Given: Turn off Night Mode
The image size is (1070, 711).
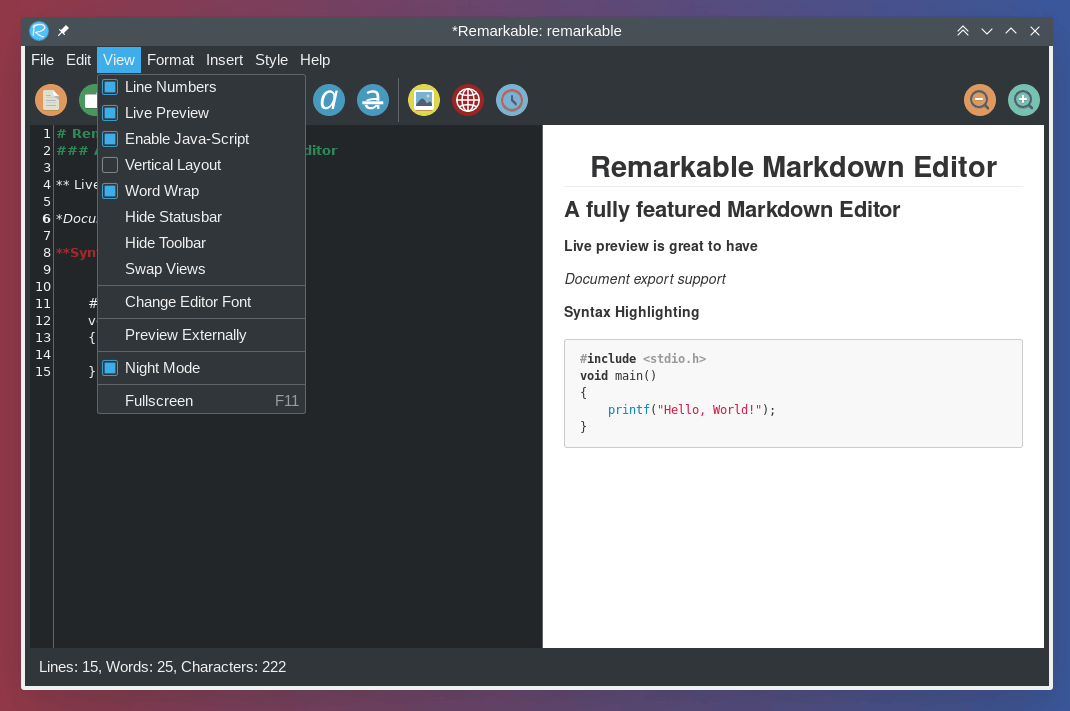Looking at the screenshot, I should pyautogui.click(x=110, y=368).
